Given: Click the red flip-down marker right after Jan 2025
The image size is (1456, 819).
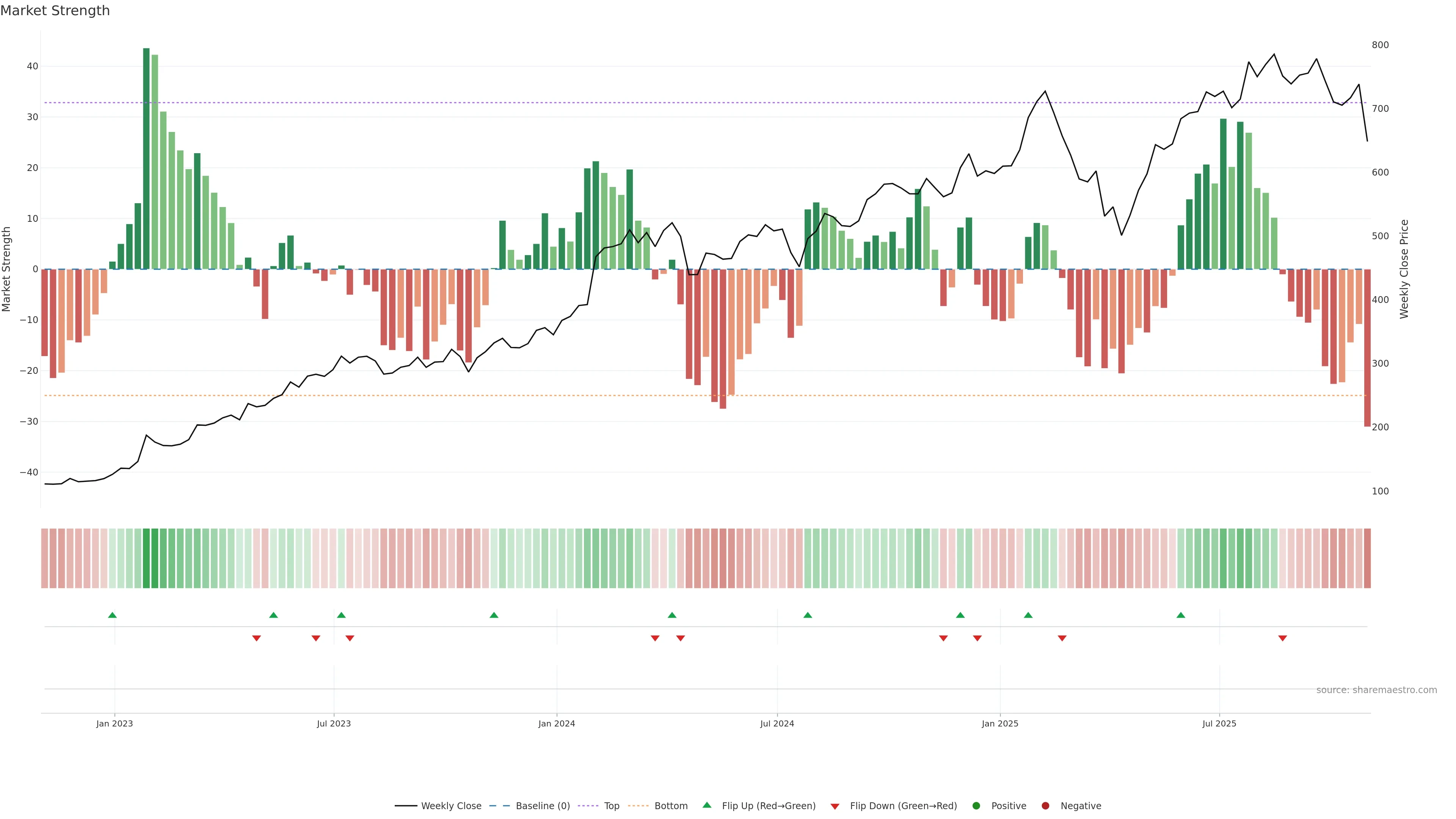Looking at the screenshot, I should point(1062,638).
